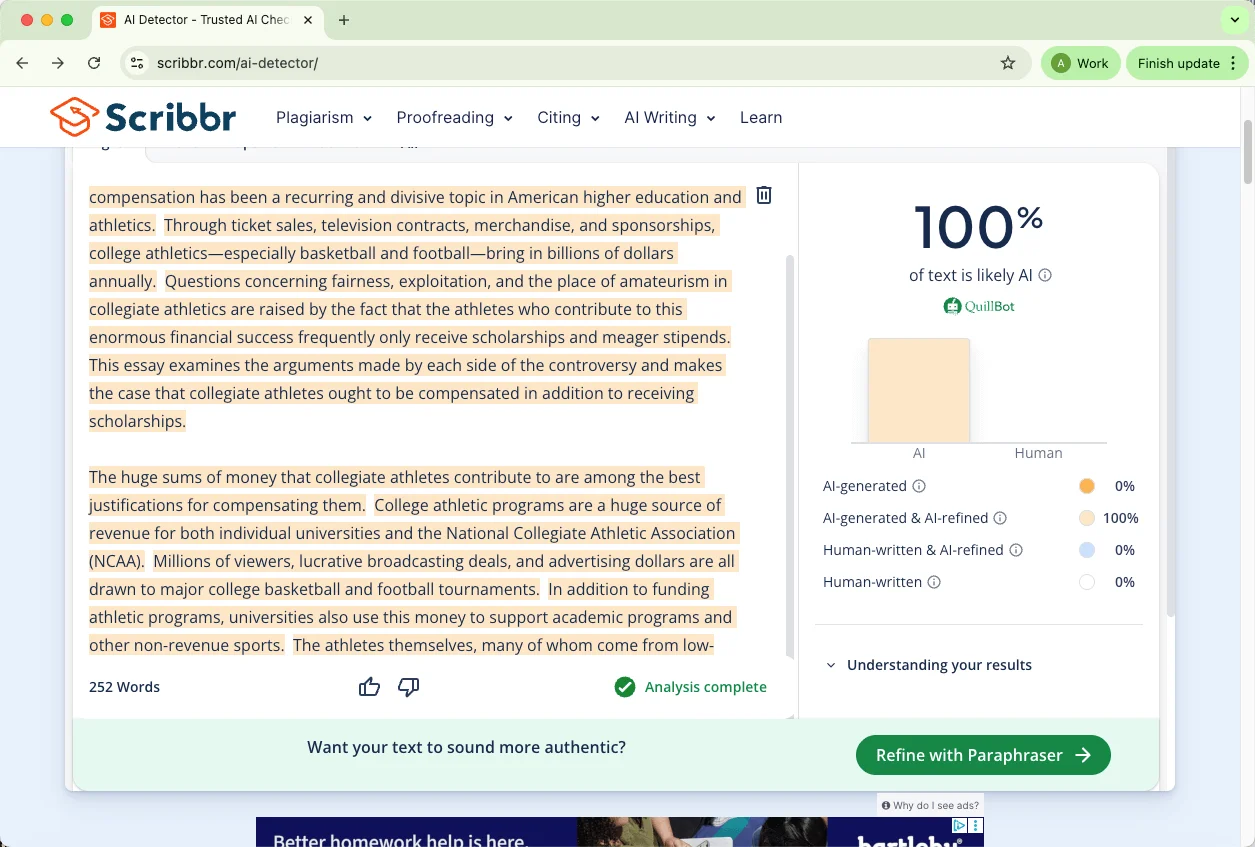Click the thumbs down feedback icon

point(408,687)
